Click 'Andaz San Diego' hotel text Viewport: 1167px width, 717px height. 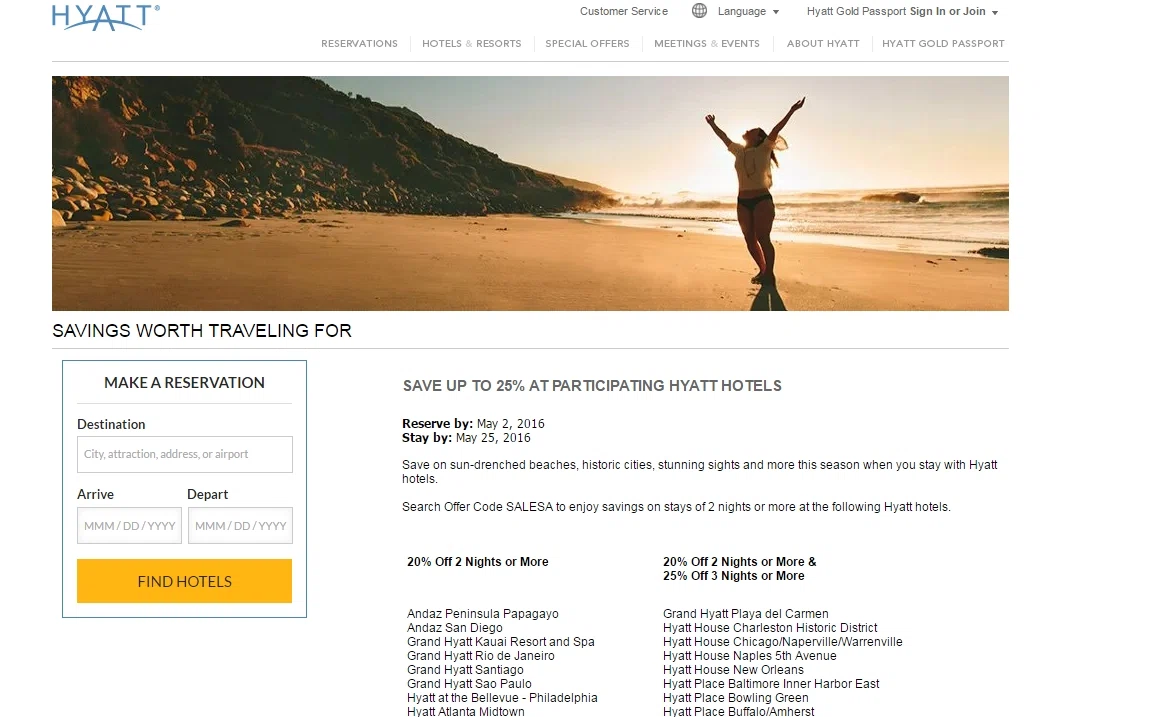455,628
